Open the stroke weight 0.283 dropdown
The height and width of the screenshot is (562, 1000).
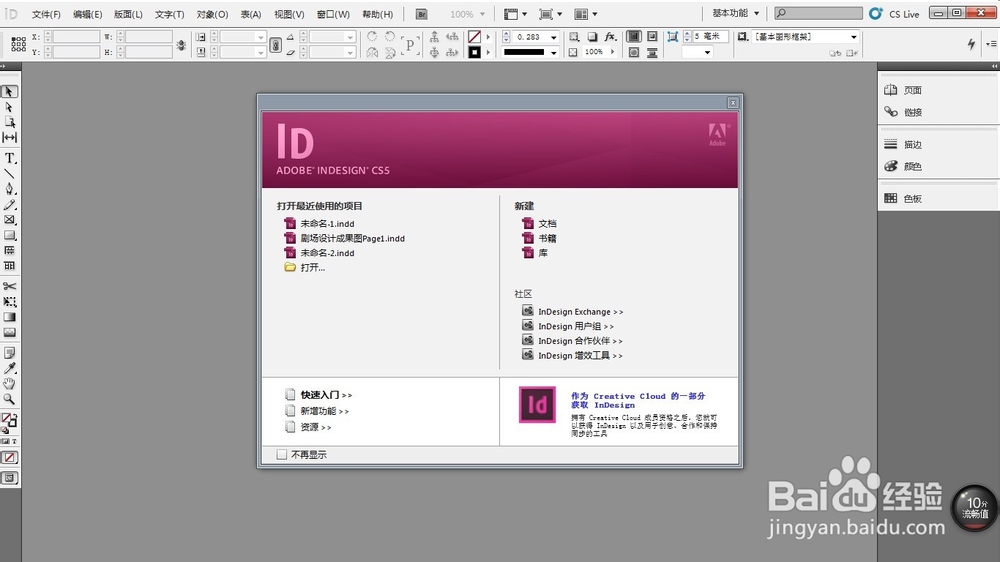(x=554, y=37)
